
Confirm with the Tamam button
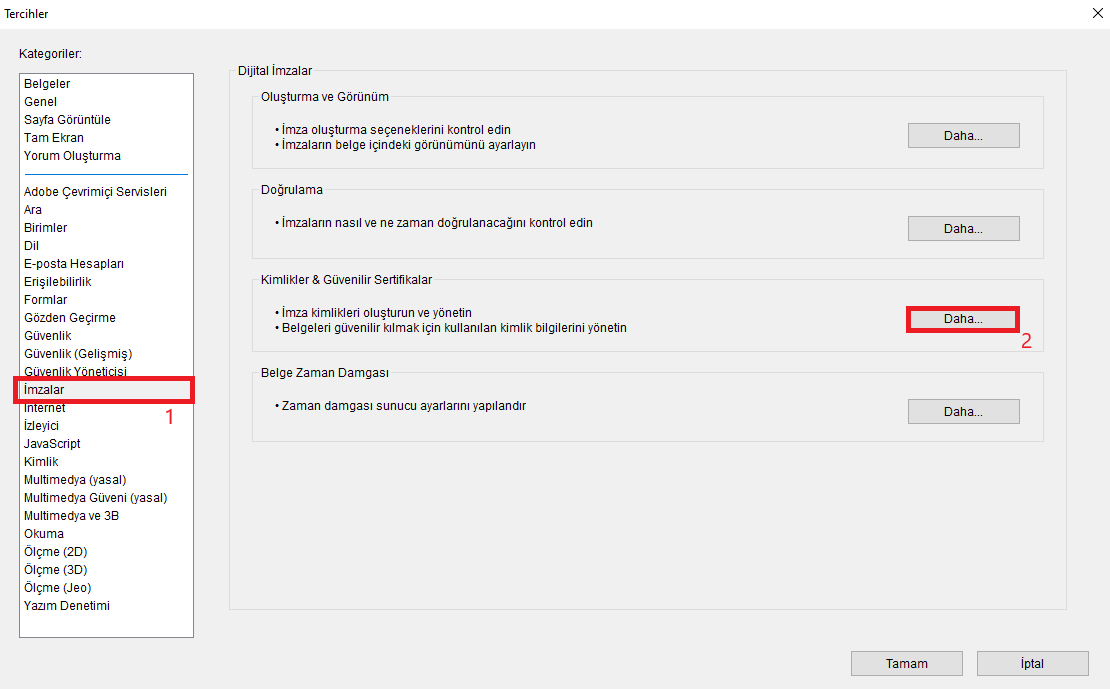pyautogui.click(x=906, y=664)
